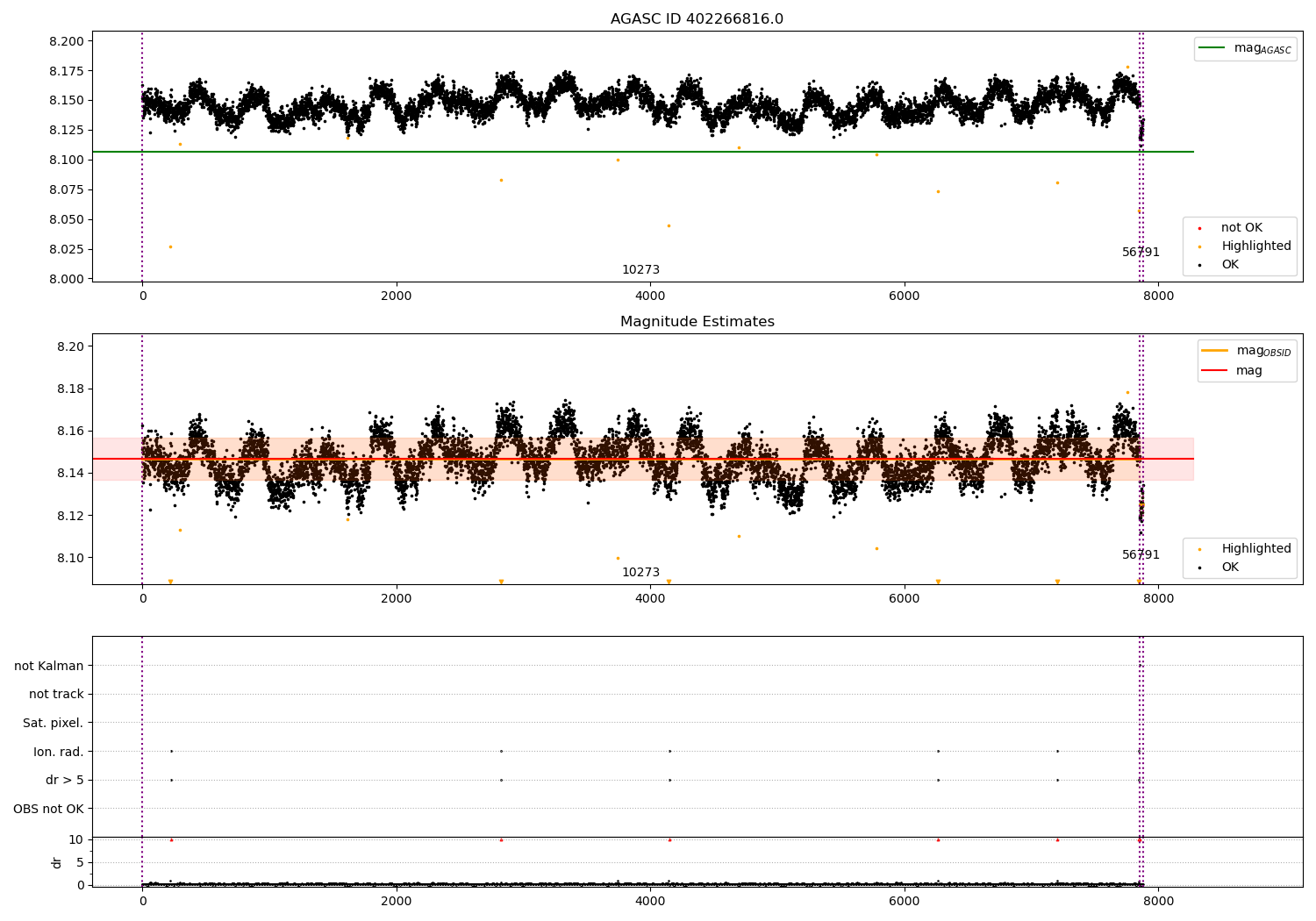Select the mag AGASC legend label
Screen dimensions: 1316x921
pyautogui.click(x=1262, y=48)
